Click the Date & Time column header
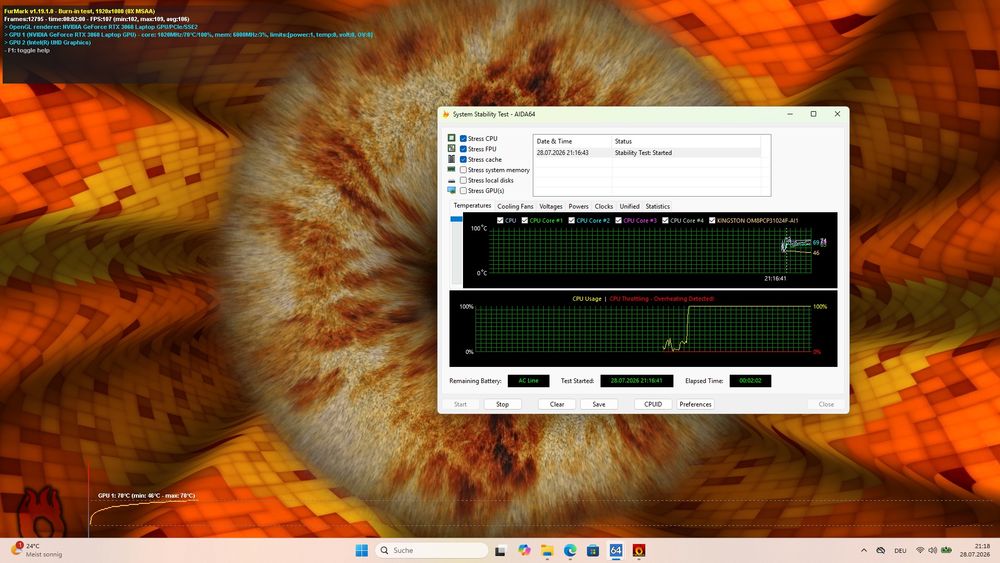The width and height of the screenshot is (1000, 563). point(573,141)
